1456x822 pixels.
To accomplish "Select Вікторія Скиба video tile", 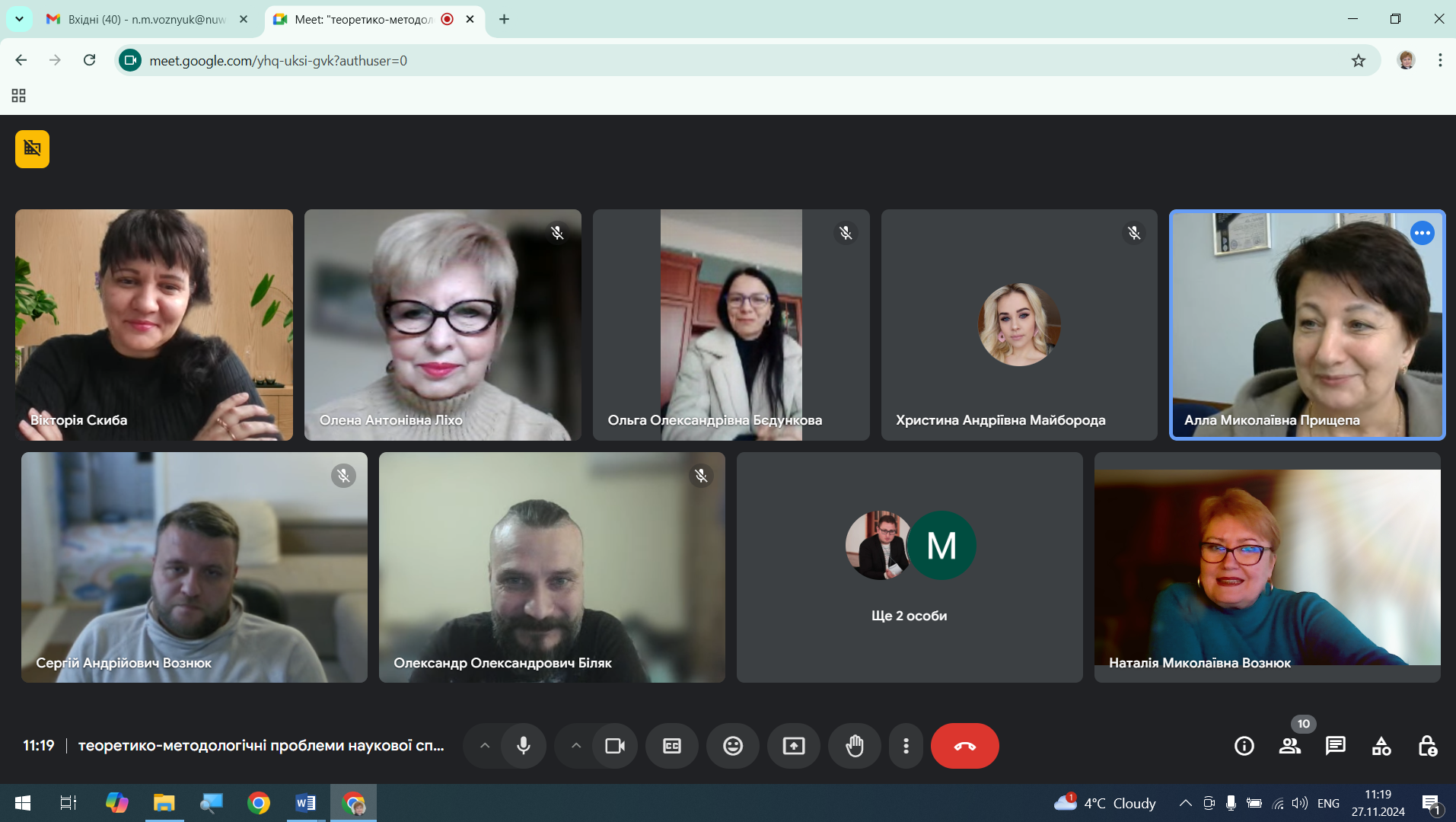I will point(154,325).
